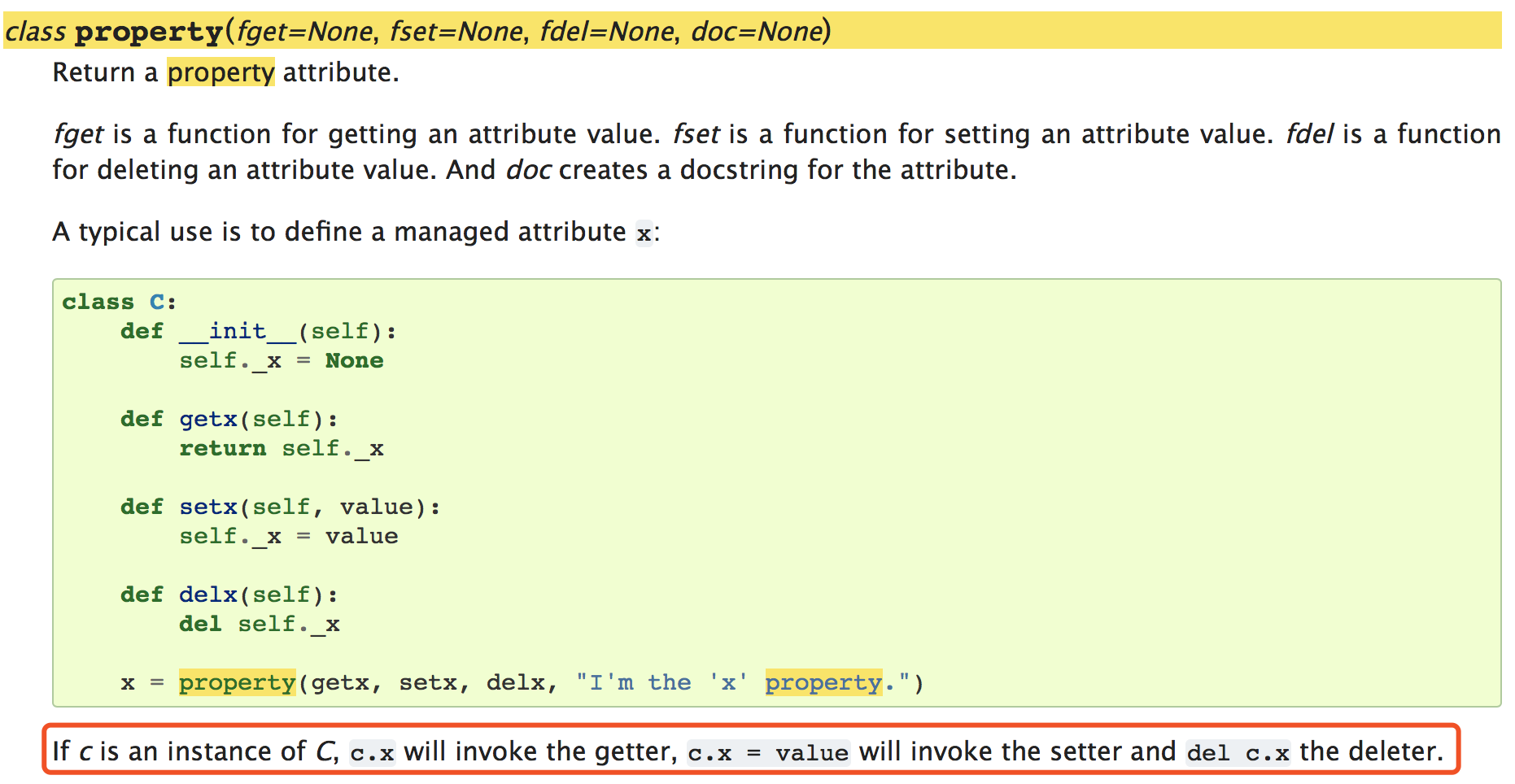Click the doc=None parameter in the class signature
This screenshot has height=784, width=1515.
[x=757, y=32]
